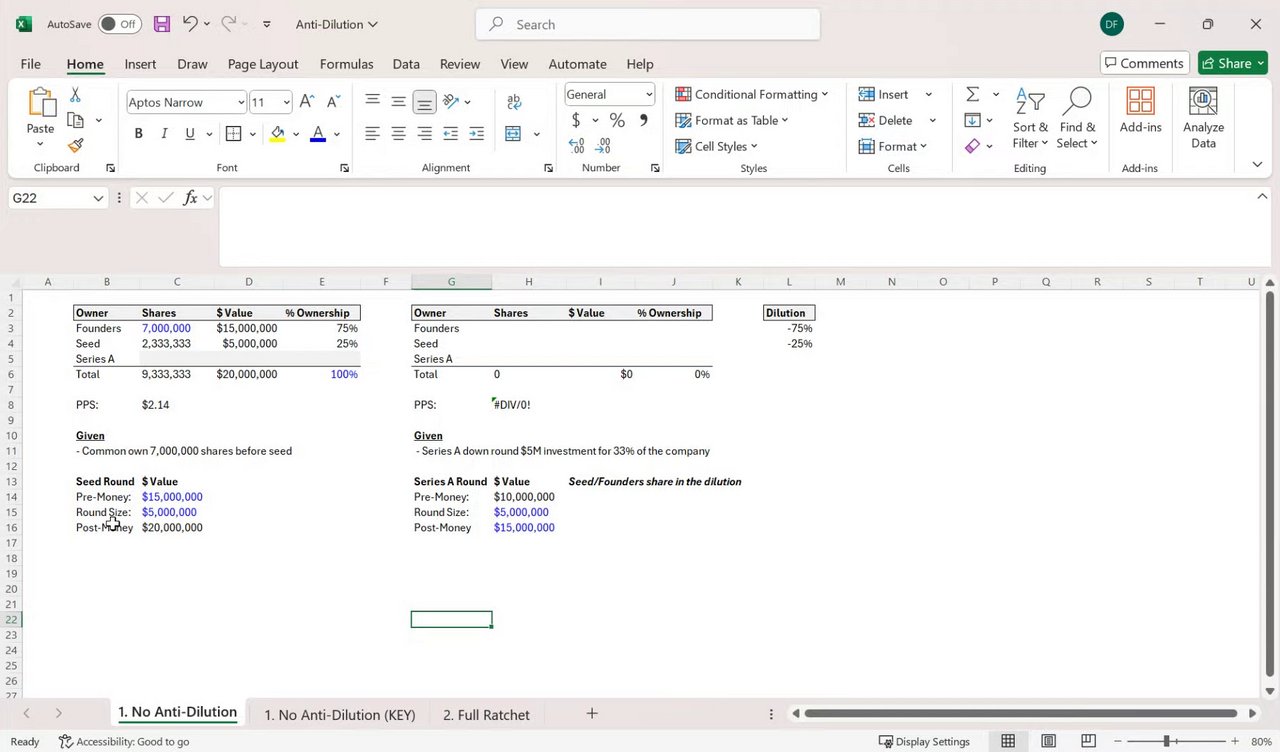Toggle bottom vertical alignment
1280x752 pixels.
click(x=424, y=102)
